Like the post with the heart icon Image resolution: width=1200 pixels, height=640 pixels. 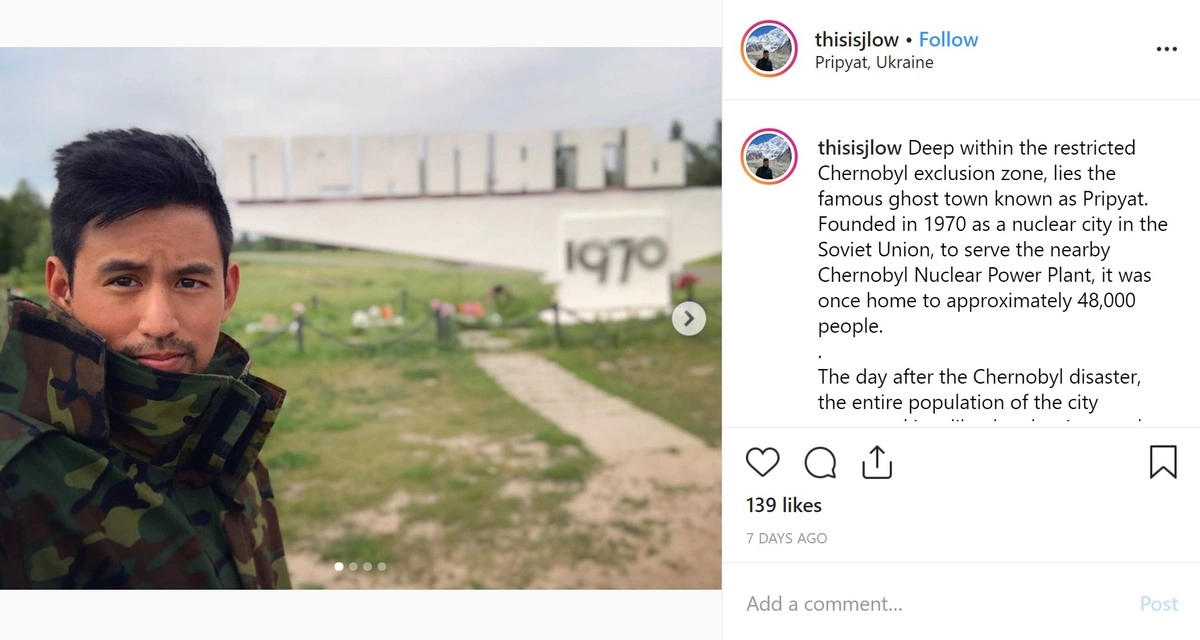(x=763, y=462)
